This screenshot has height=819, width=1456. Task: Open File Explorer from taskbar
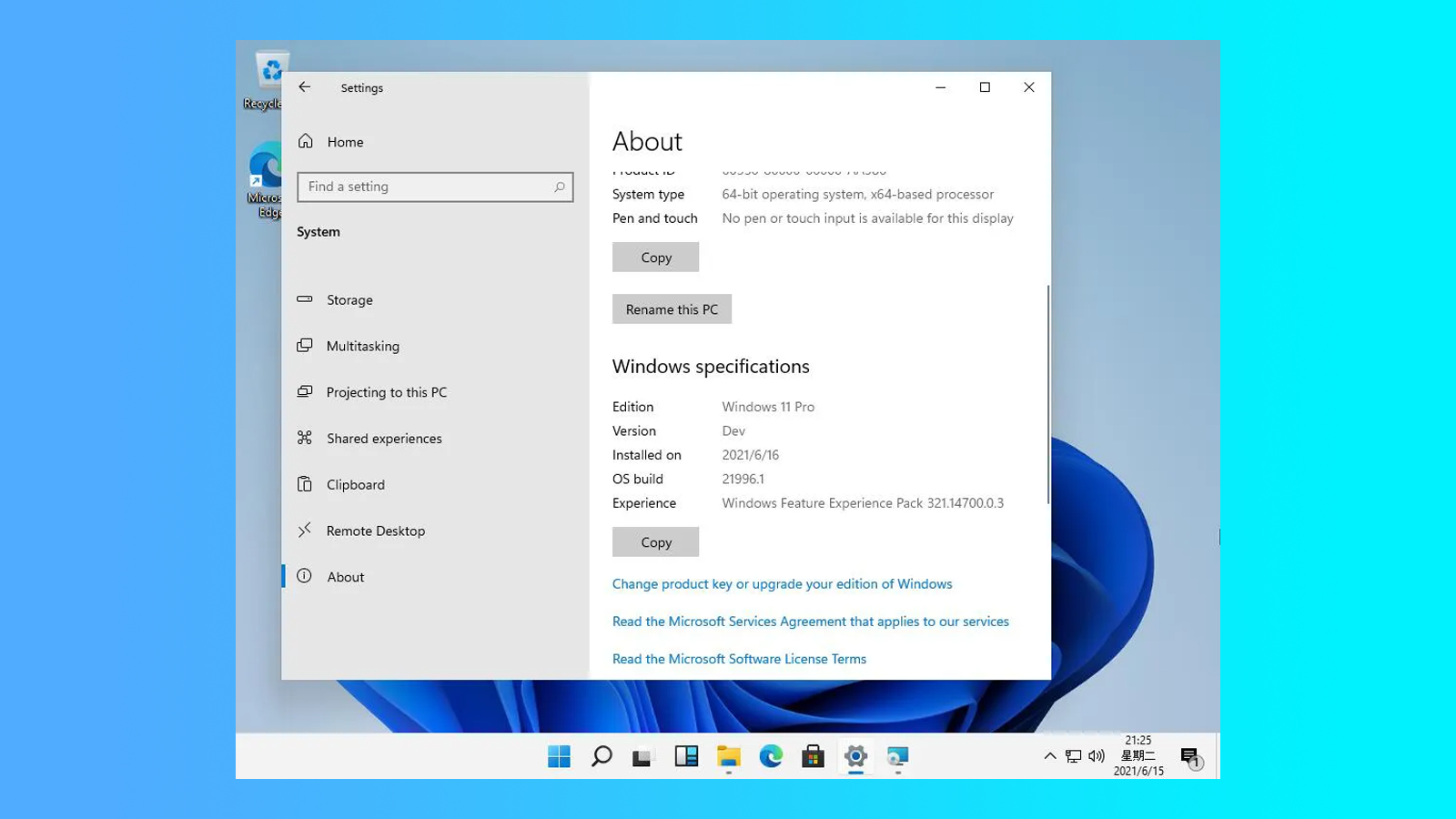tap(728, 756)
